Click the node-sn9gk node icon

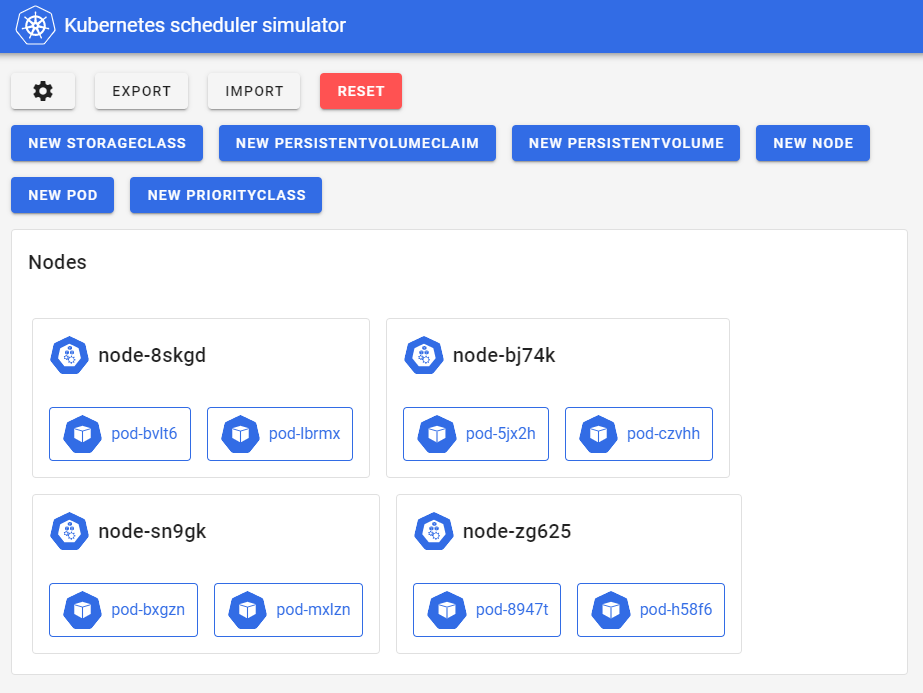tap(70, 531)
